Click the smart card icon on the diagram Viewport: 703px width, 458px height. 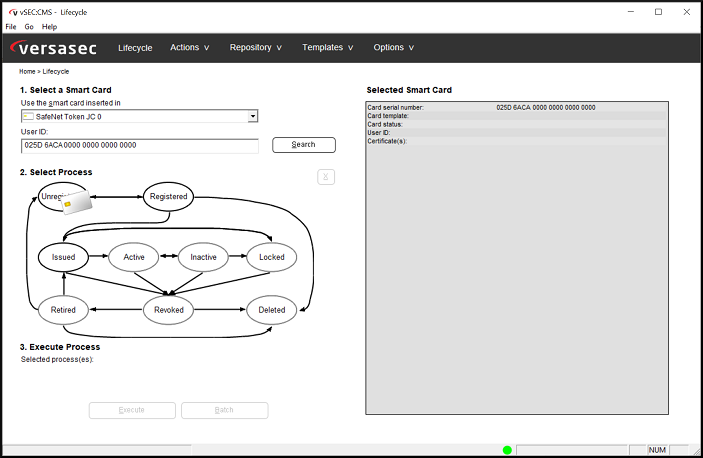pyautogui.click(x=77, y=202)
